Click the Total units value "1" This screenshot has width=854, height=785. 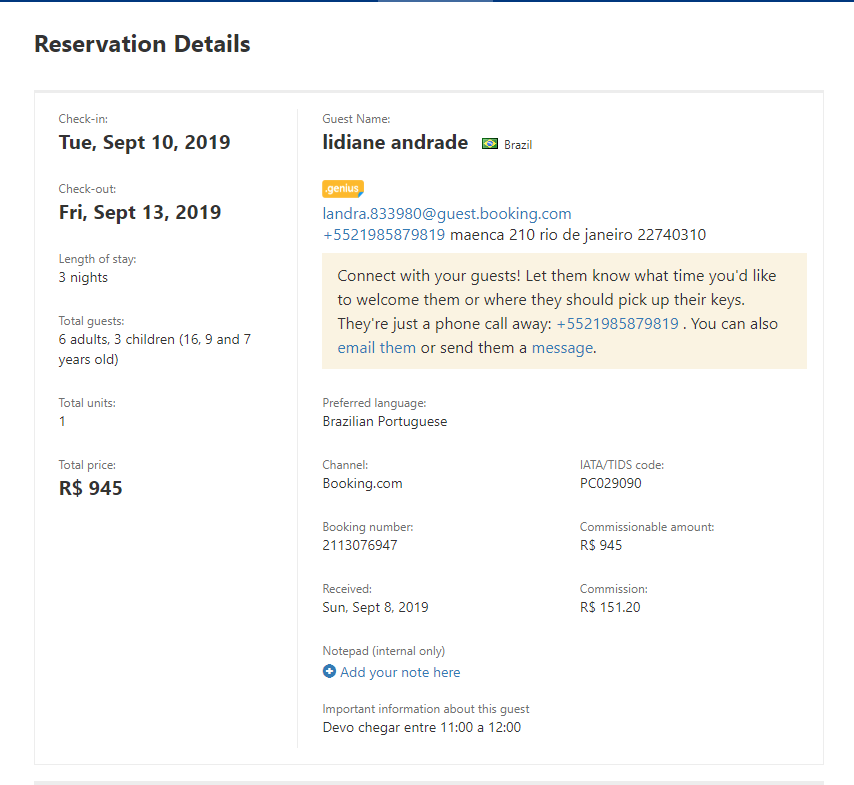62,421
